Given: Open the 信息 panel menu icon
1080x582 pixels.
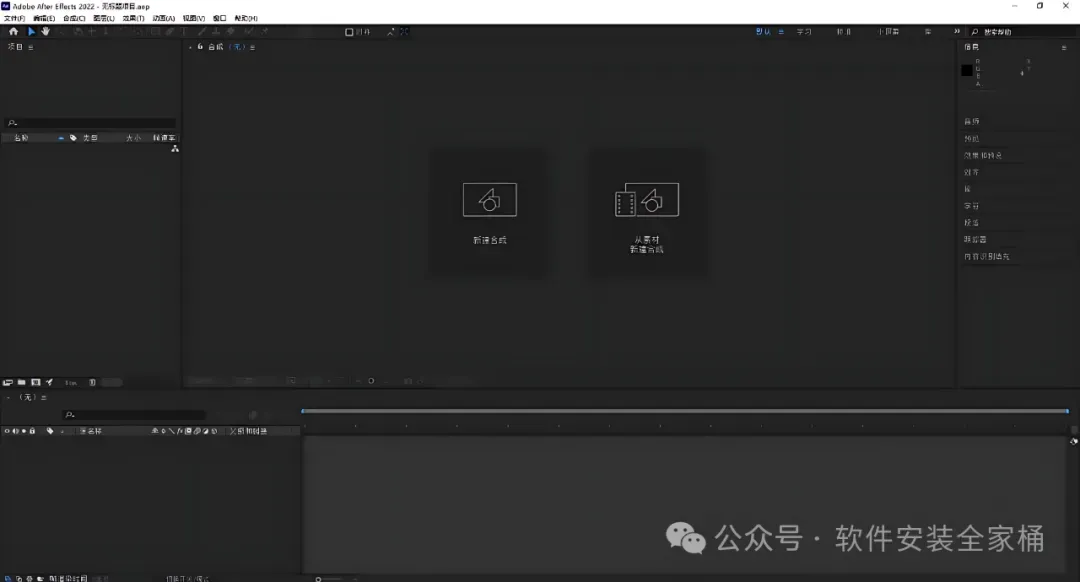Looking at the screenshot, I should (x=1063, y=47).
